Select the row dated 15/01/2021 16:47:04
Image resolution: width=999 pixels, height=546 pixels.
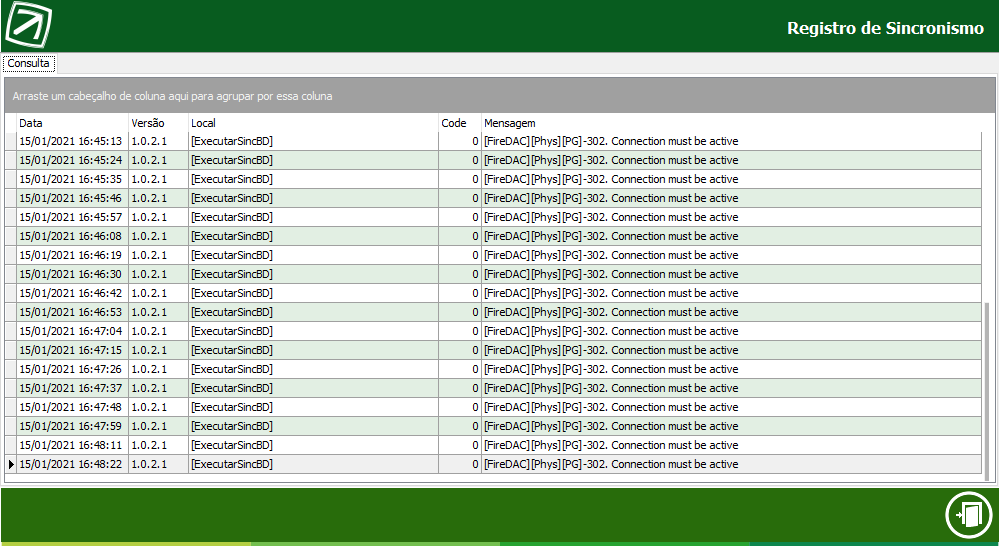point(493,331)
